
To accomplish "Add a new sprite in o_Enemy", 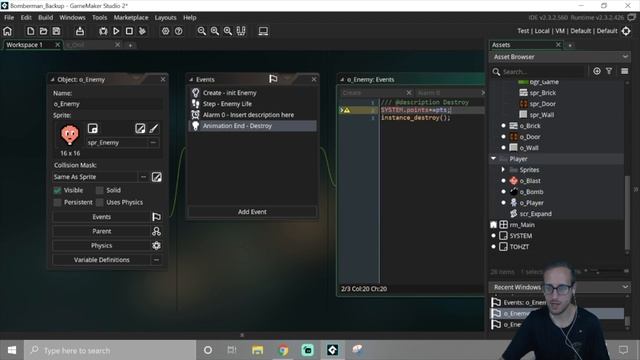I will click(93, 129).
